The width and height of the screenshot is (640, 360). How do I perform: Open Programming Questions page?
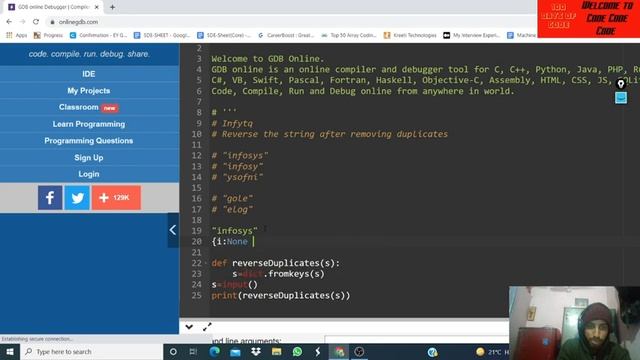pos(89,141)
